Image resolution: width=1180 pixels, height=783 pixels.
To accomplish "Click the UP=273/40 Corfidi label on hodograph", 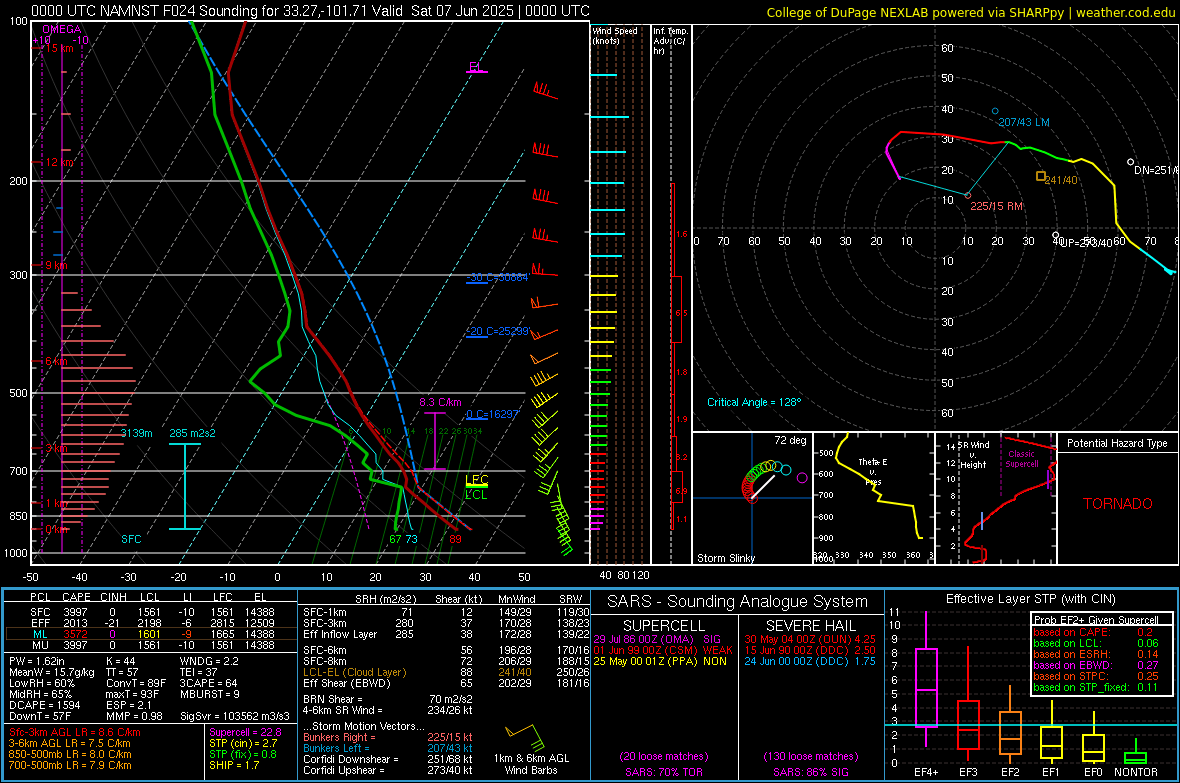I will [x=1086, y=242].
